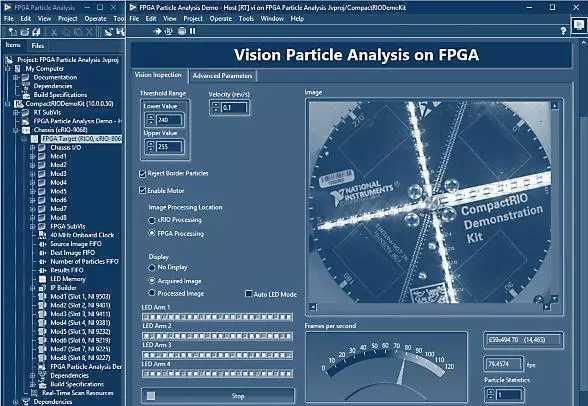Click the Velocity (rev/s) numeric field
588x406 pixels.
tap(234, 108)
